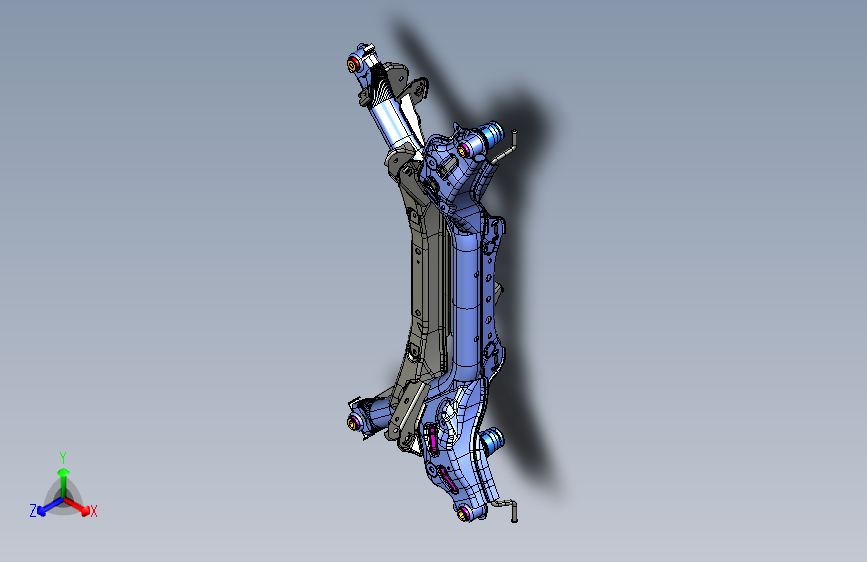867x562 pixels.
Task: Click the green Y axis of the orientation triad
Action: tap(64, 483)
